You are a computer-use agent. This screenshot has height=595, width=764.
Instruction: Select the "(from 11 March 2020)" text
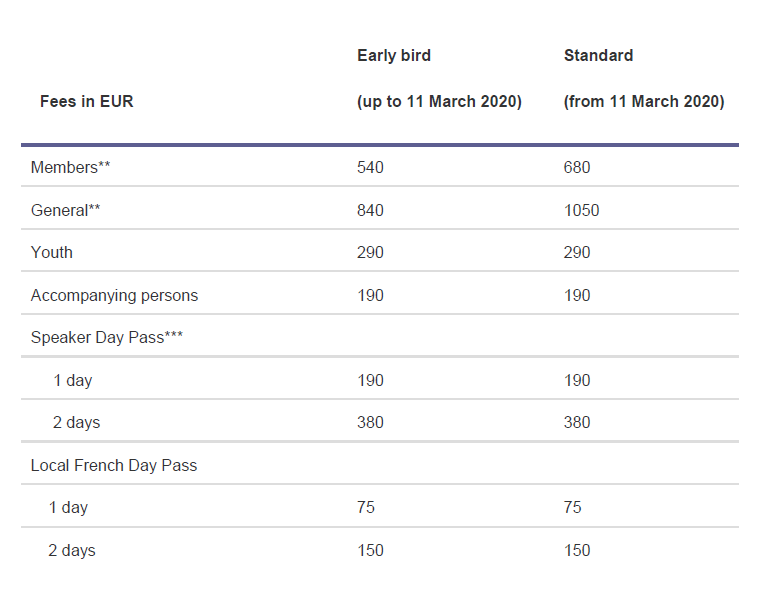643,101
